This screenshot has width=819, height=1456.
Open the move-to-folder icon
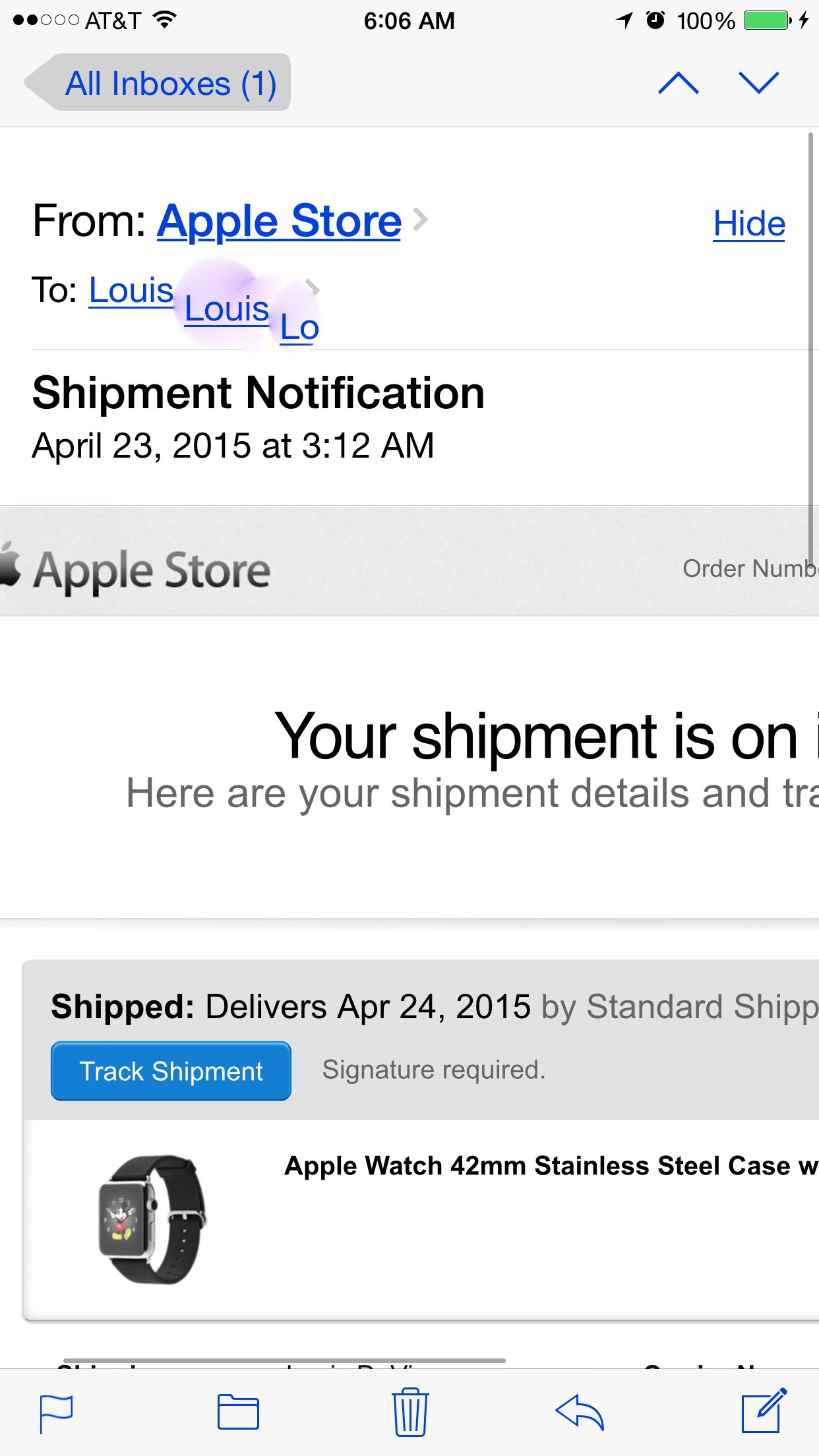[x=238, y=1412]
